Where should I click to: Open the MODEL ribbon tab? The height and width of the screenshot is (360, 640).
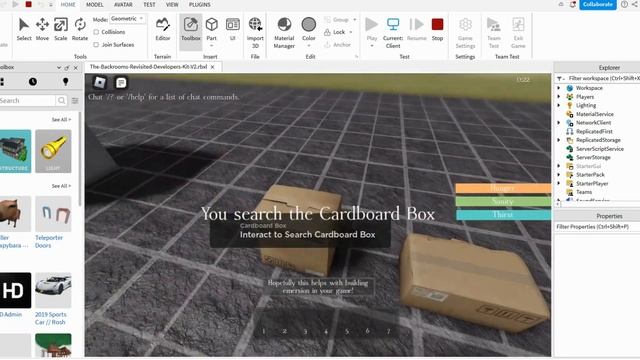pyautogui.click(x=94, y=4)
